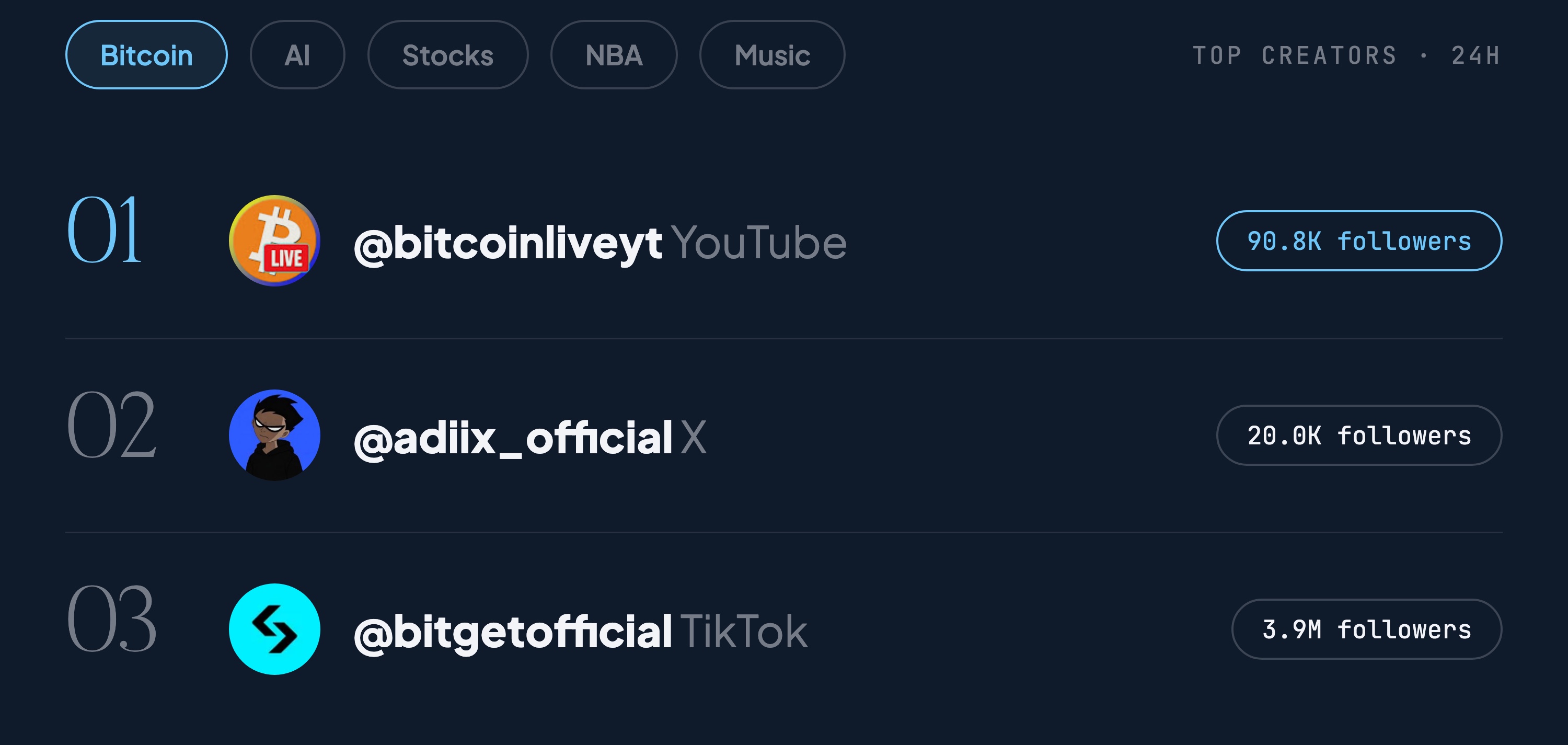Click the Top Creators 24H heading
1568x745 pixels.
pyautogui.click(x=1346, y=55)
